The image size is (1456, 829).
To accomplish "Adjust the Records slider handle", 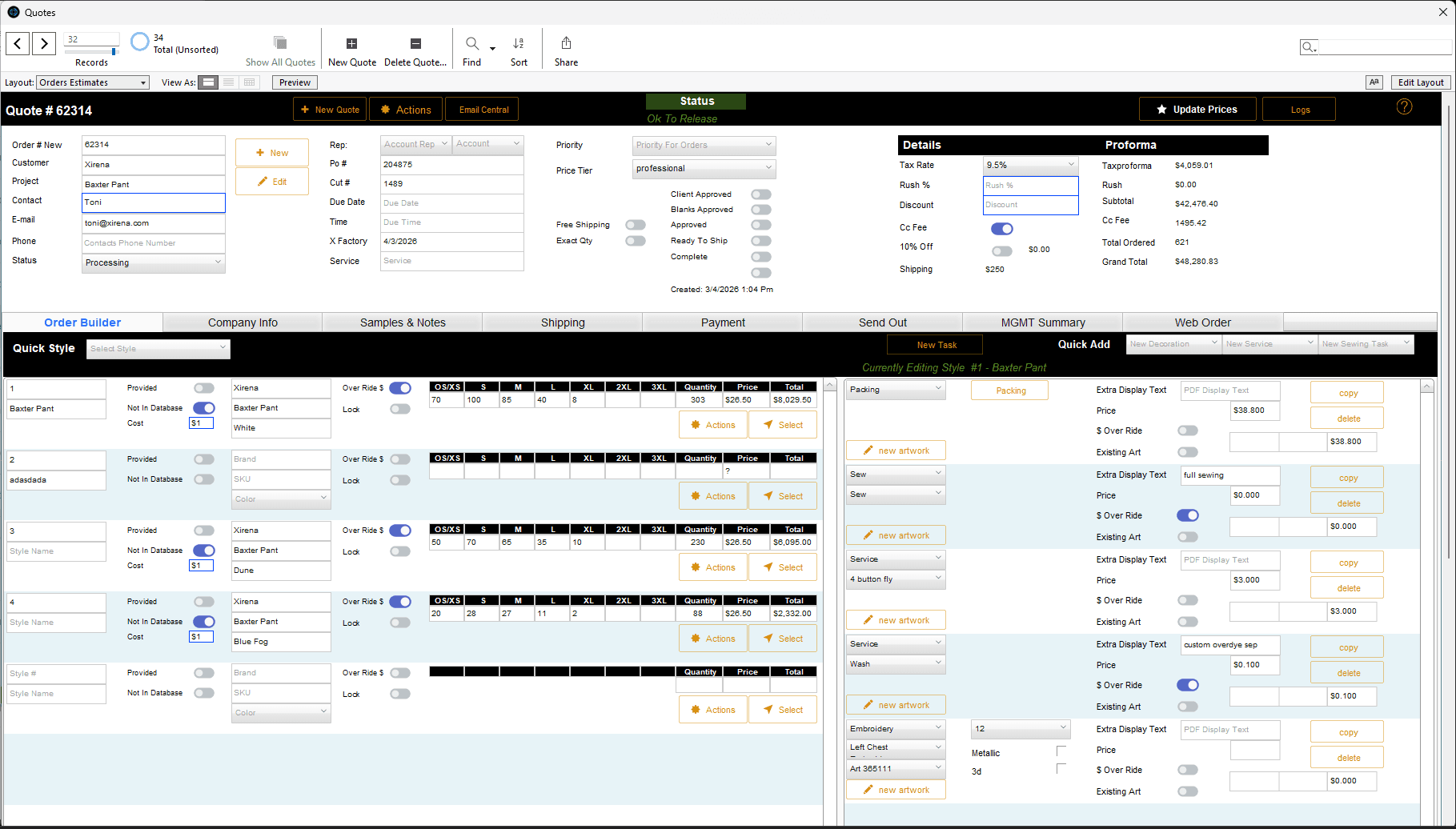I will click(114, 51).
